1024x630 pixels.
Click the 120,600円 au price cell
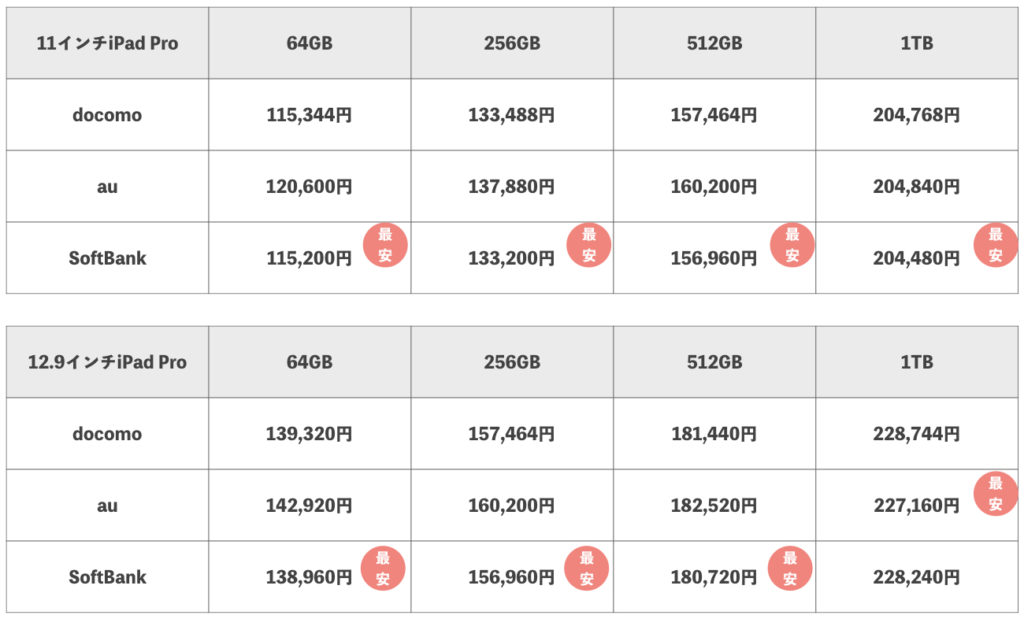tap(309, 186)
